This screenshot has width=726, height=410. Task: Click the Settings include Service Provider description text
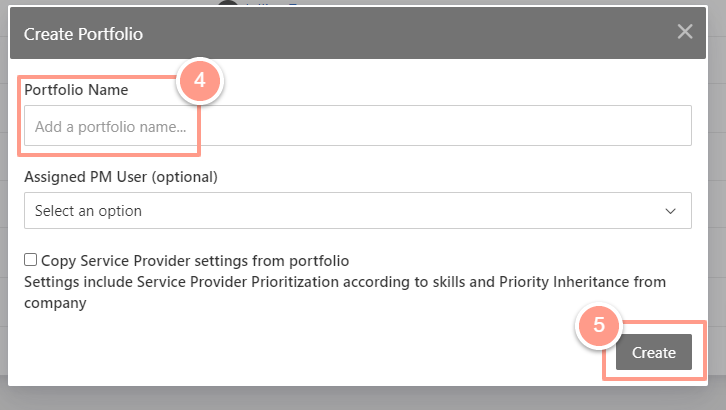pyautogui.click(x=345, y=292)
